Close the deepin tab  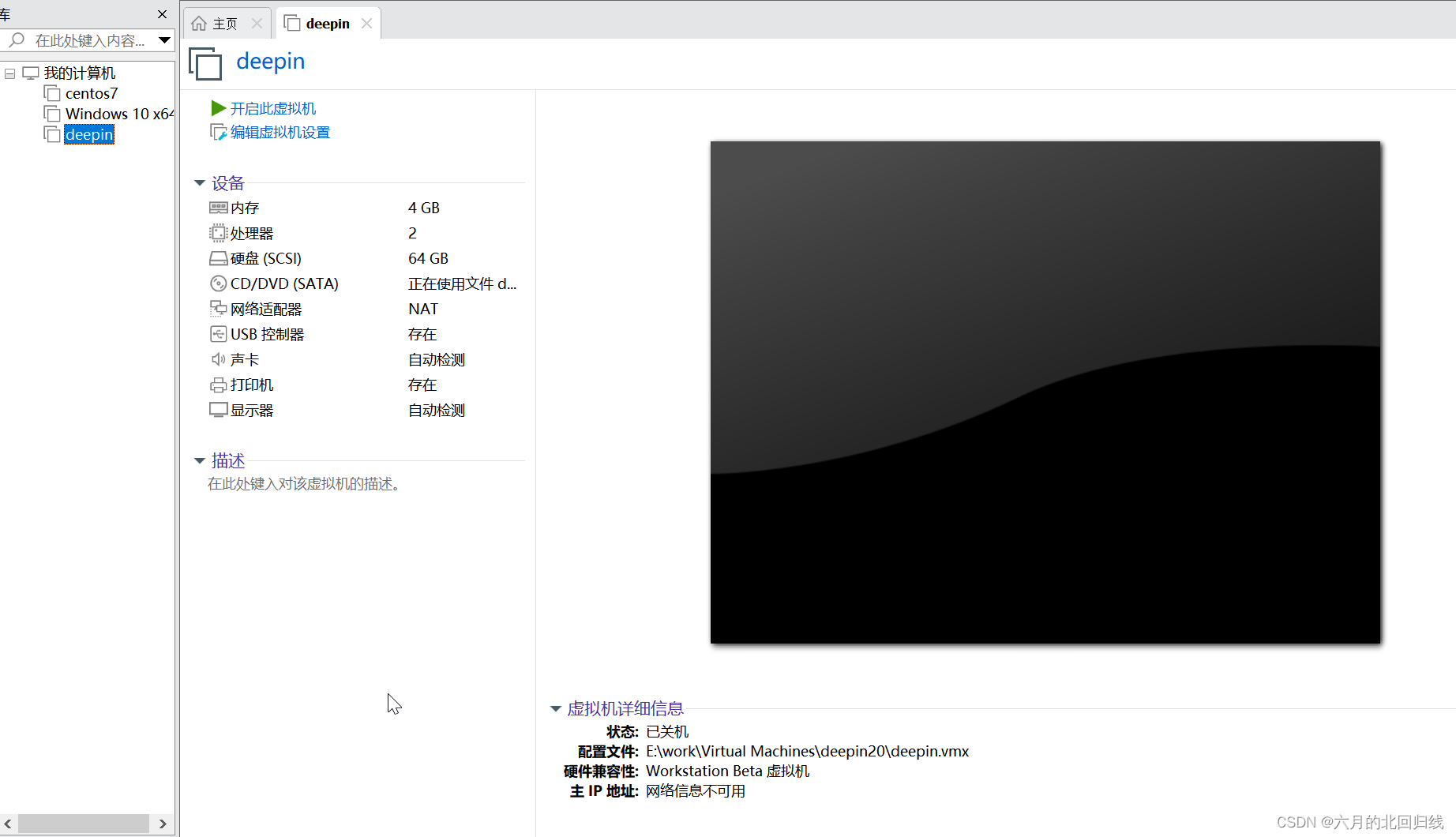click(x=366, y=23)
